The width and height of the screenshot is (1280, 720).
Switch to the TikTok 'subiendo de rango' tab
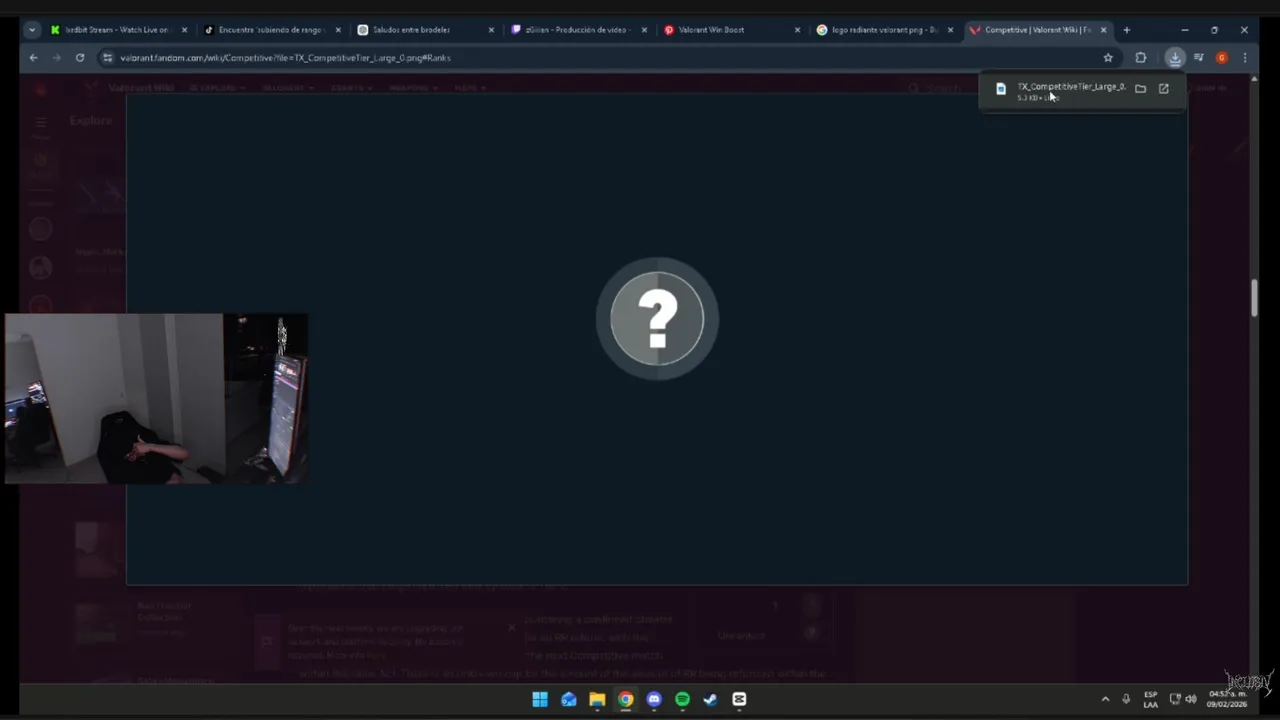272,30
